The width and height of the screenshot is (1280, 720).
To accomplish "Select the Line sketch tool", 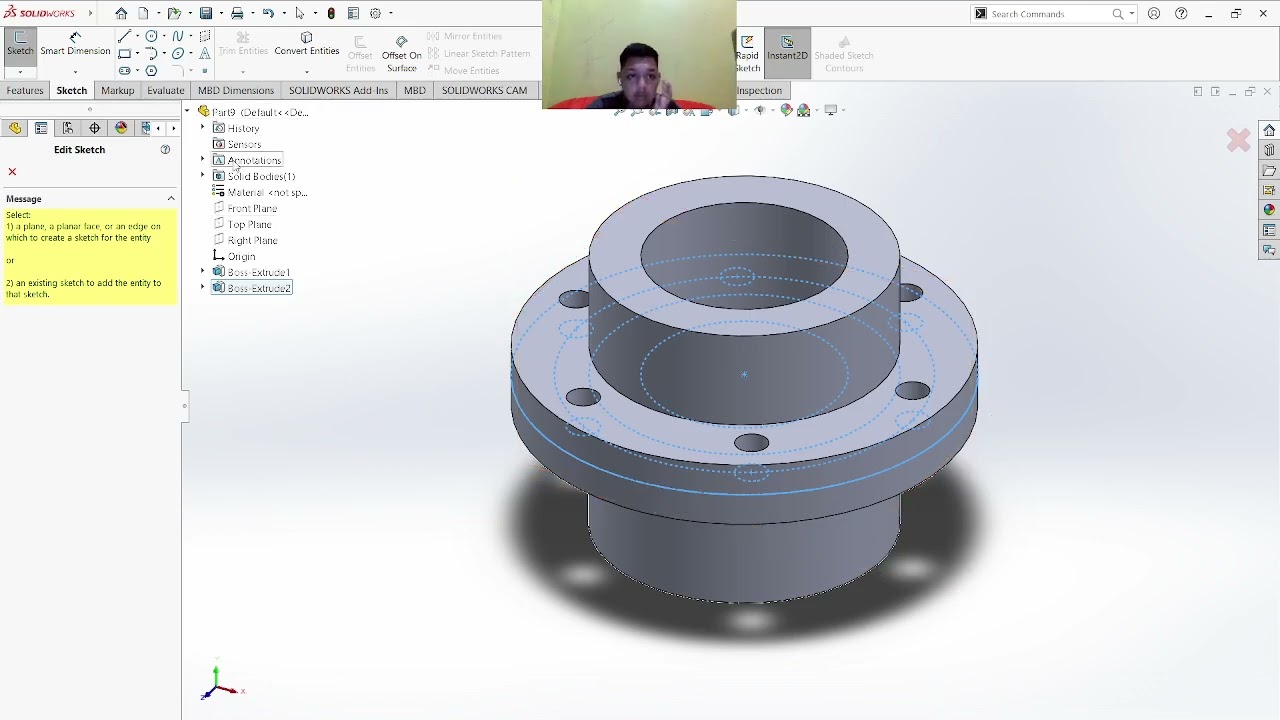I will pyautogui.click(x=124, y=36).
